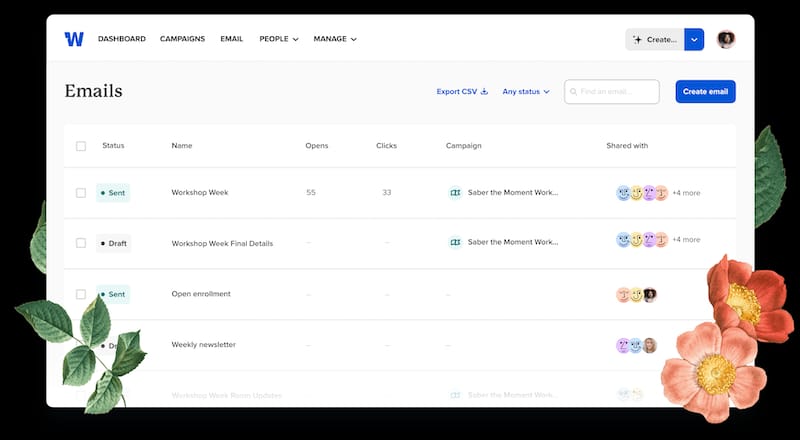This screenshot has width=800, height=440.
Task: Expand the blue Create dropdown arrow
Action: point(696,39)
